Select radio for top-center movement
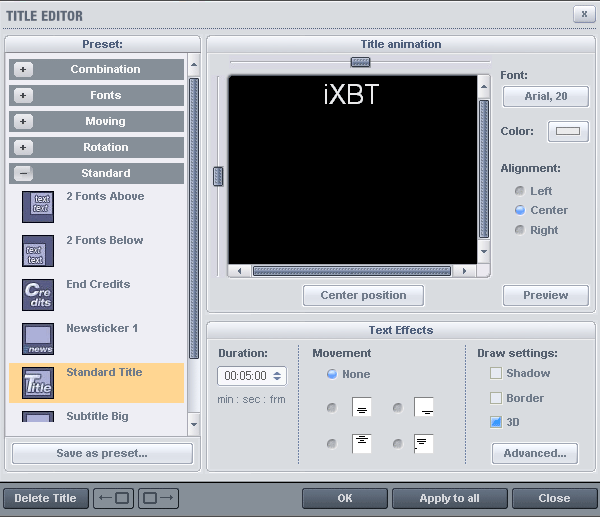Screen dimensions: 600x517 (x=332, y=444)
